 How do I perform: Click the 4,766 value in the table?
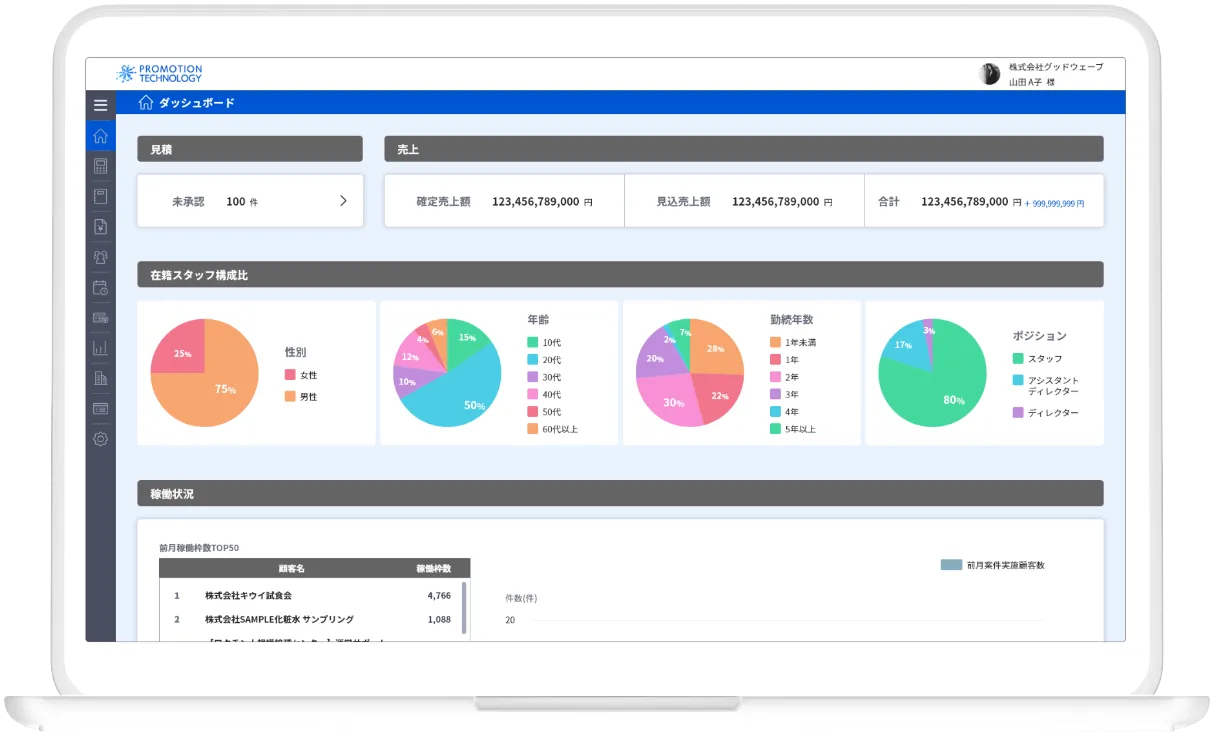[x=439, y=595]
